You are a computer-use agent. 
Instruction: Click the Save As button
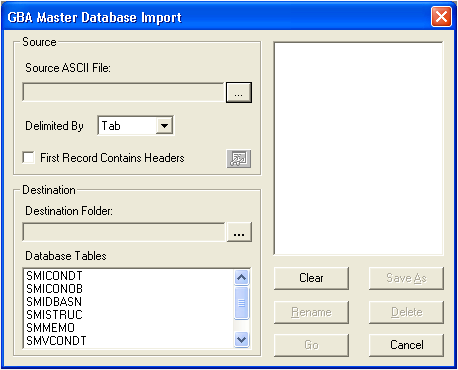[406, 278]
